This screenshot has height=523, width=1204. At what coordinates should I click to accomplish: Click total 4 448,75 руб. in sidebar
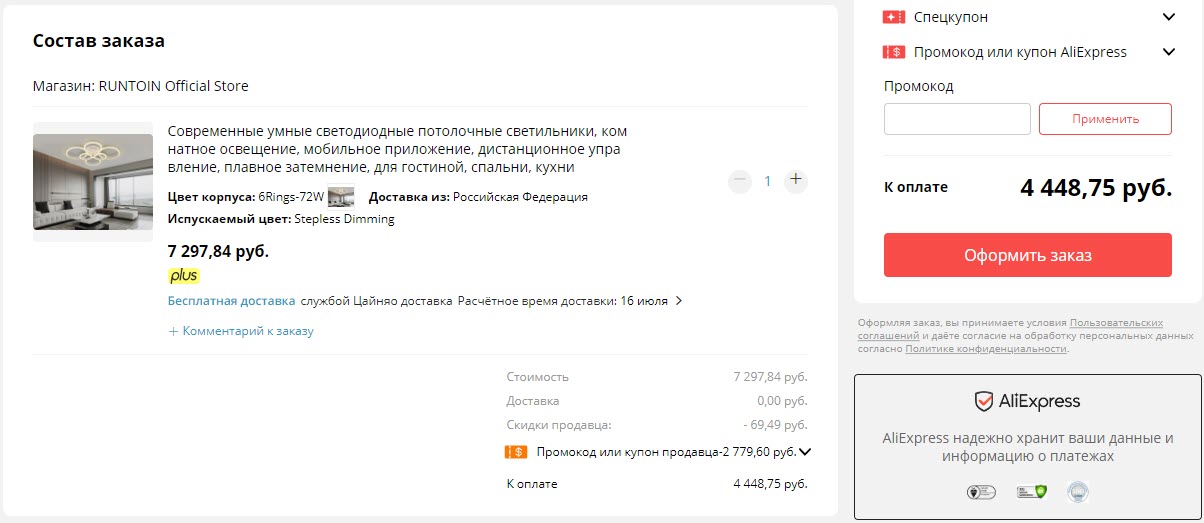1096,187
